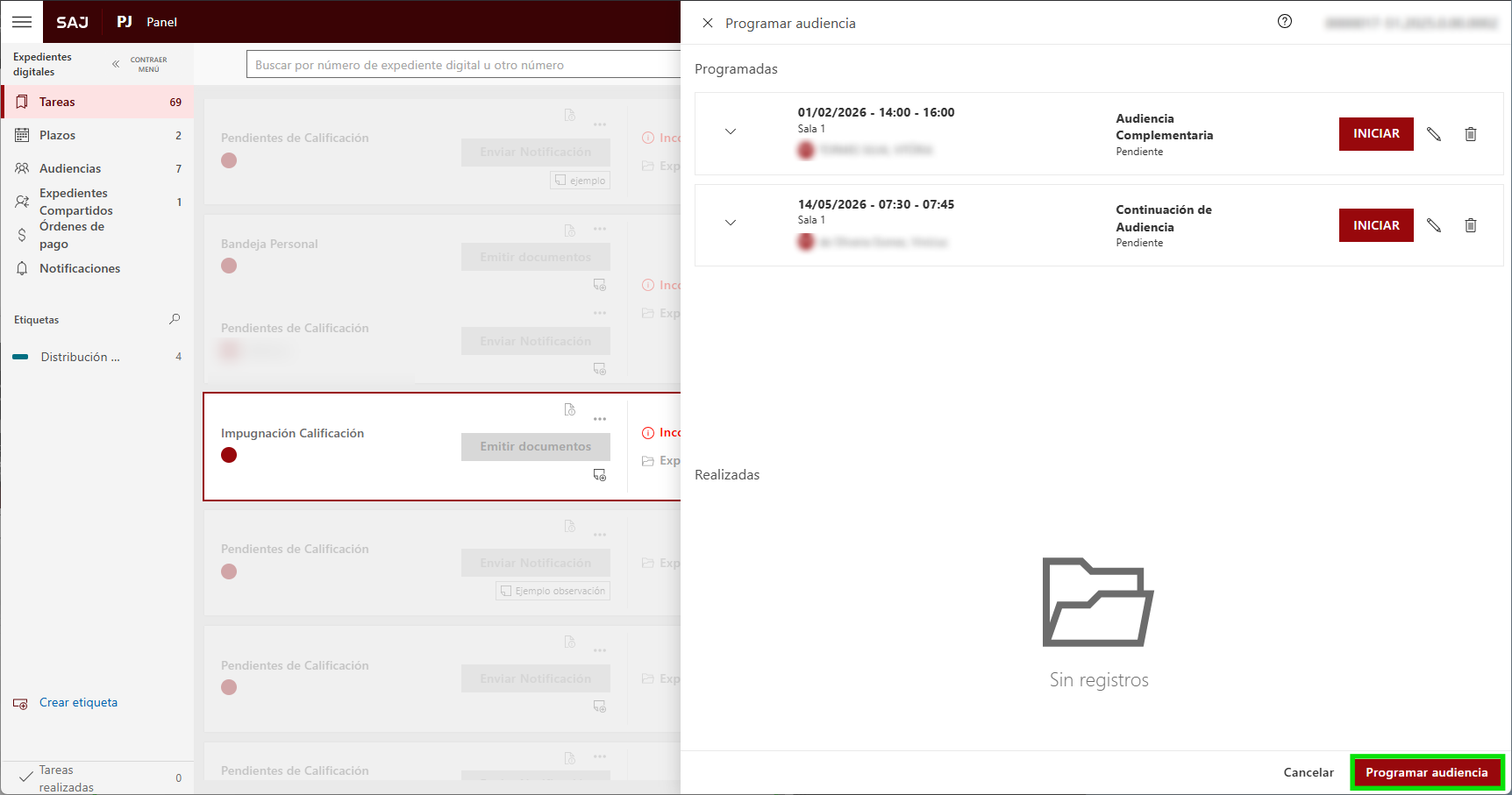Close the Programar audiencia panel
The image size is (1512, 795).
coord(707,23)
